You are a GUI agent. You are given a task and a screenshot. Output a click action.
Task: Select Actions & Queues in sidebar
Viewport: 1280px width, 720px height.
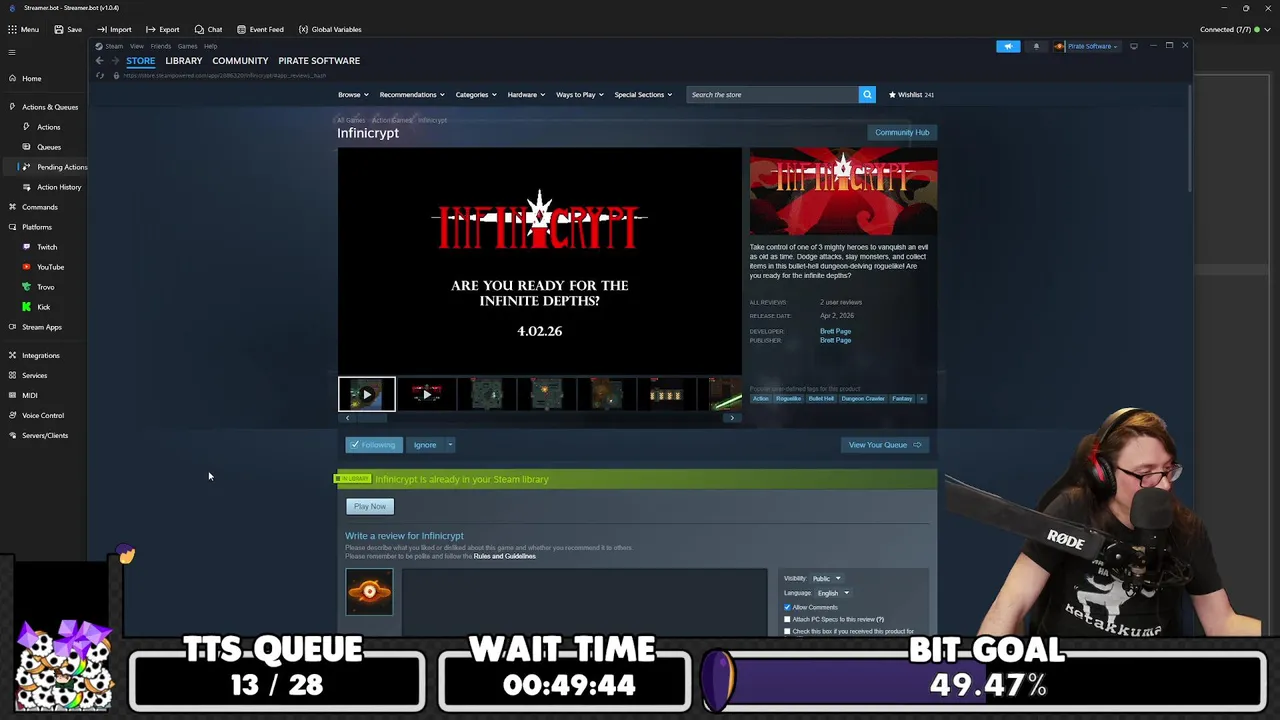pyautogui.click(x=50, y=107)
